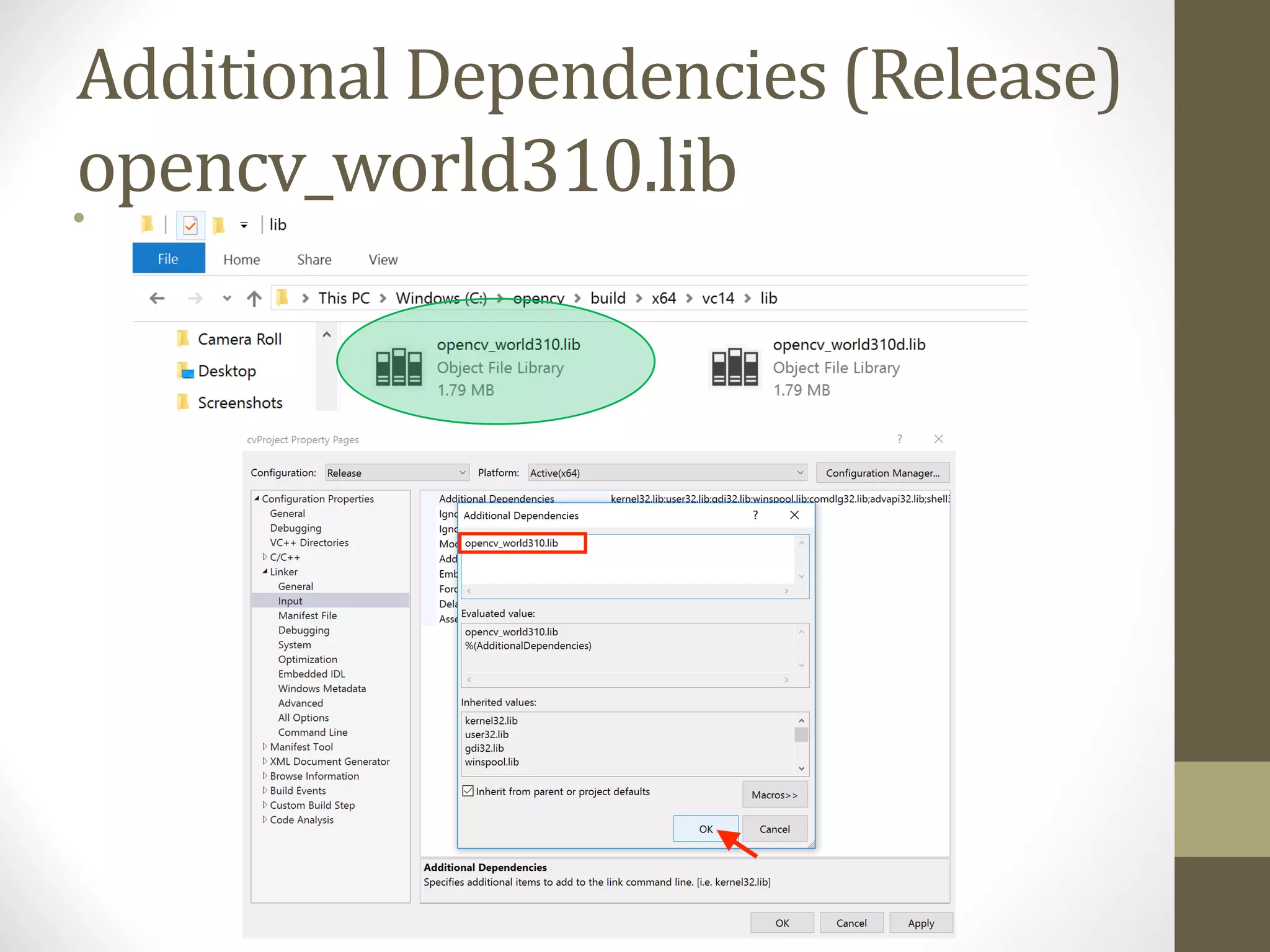Click the Desktop folder icon in sidebar
This screenshot has height=952, width=1270.
tap(185, 371)
